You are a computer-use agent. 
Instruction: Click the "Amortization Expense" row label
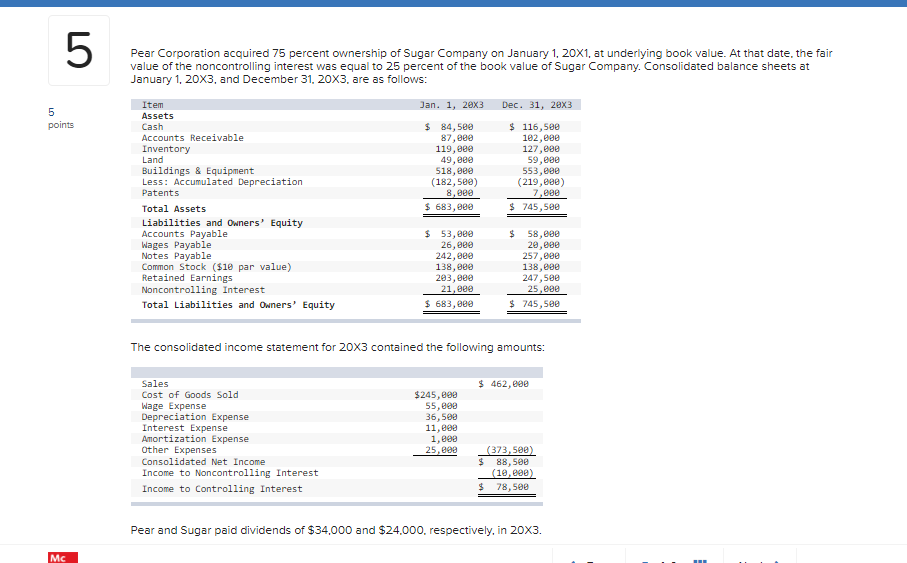196,439
